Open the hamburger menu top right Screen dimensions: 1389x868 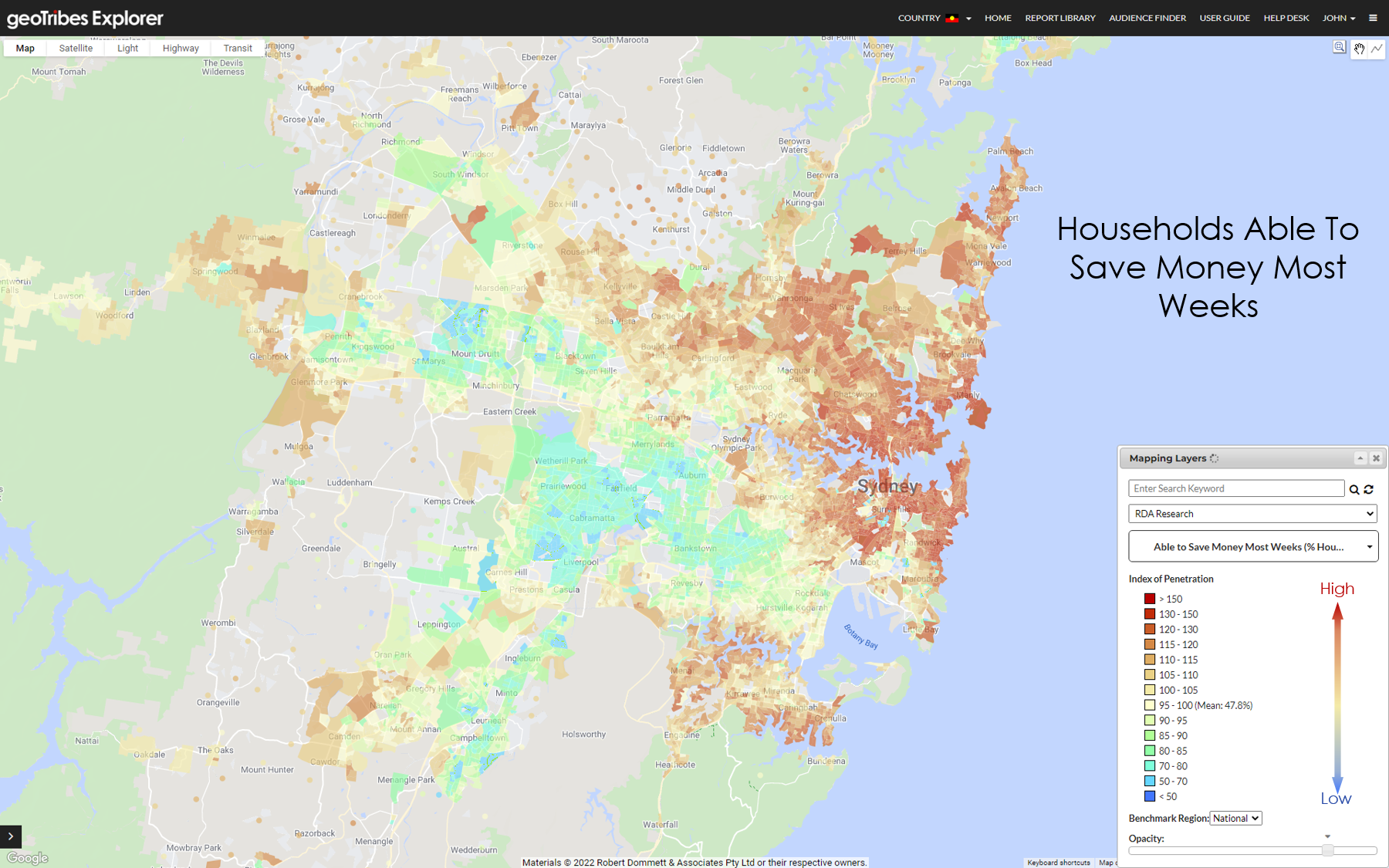click(x=1373, y=18)
